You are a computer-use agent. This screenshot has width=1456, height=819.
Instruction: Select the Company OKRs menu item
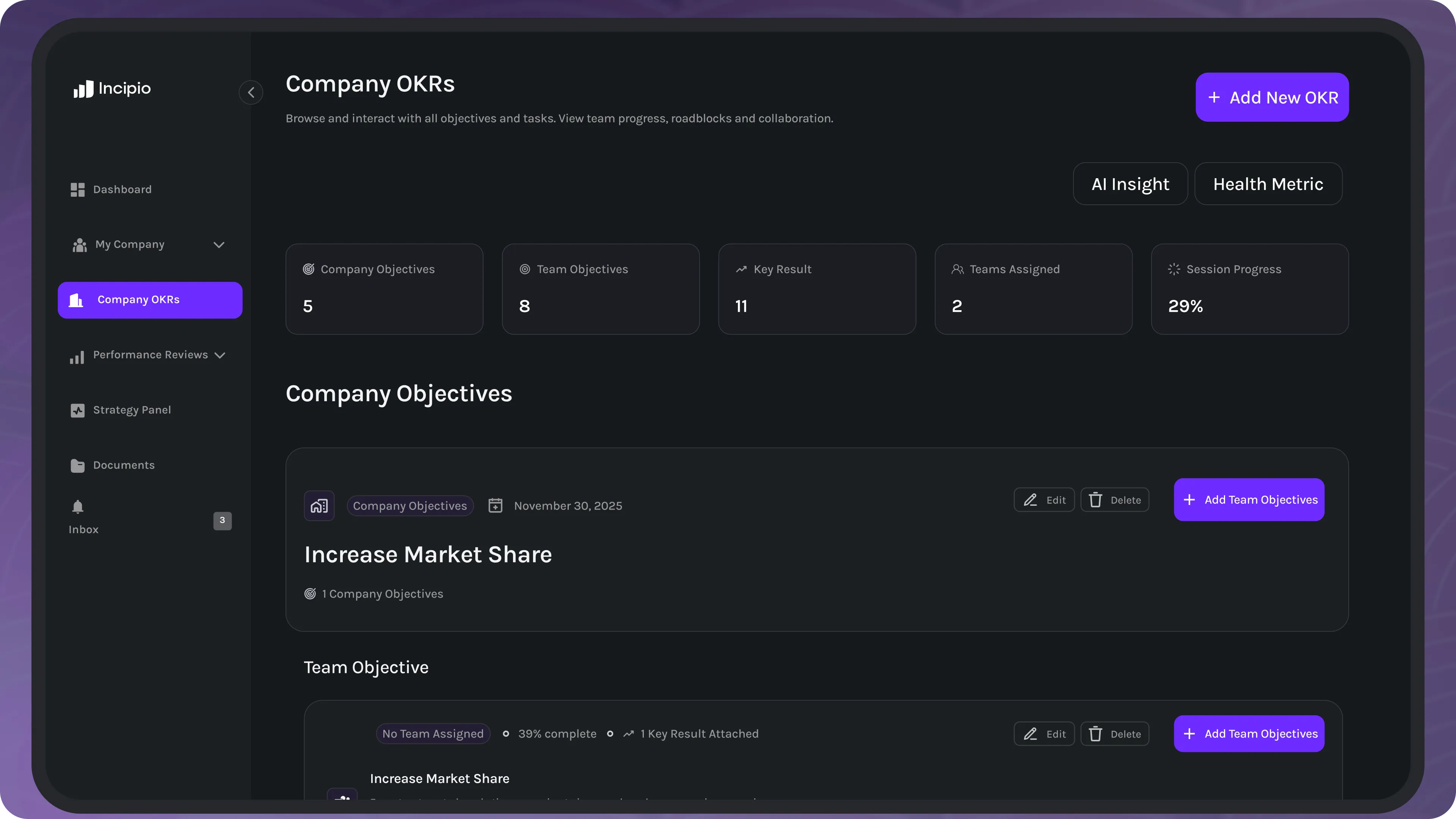(x=150, y=300)
